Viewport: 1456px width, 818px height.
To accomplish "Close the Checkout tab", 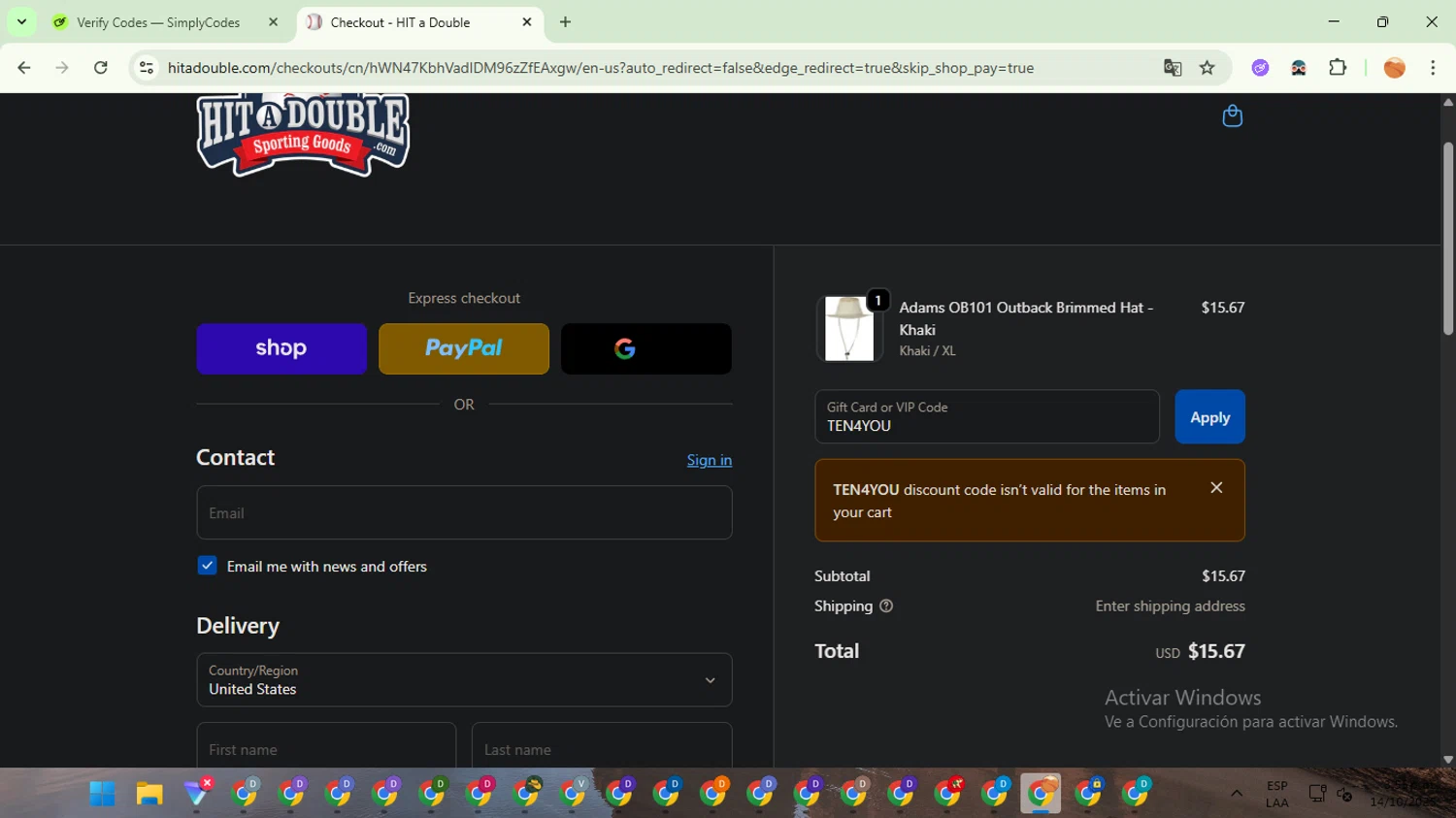I will (527, 22).
